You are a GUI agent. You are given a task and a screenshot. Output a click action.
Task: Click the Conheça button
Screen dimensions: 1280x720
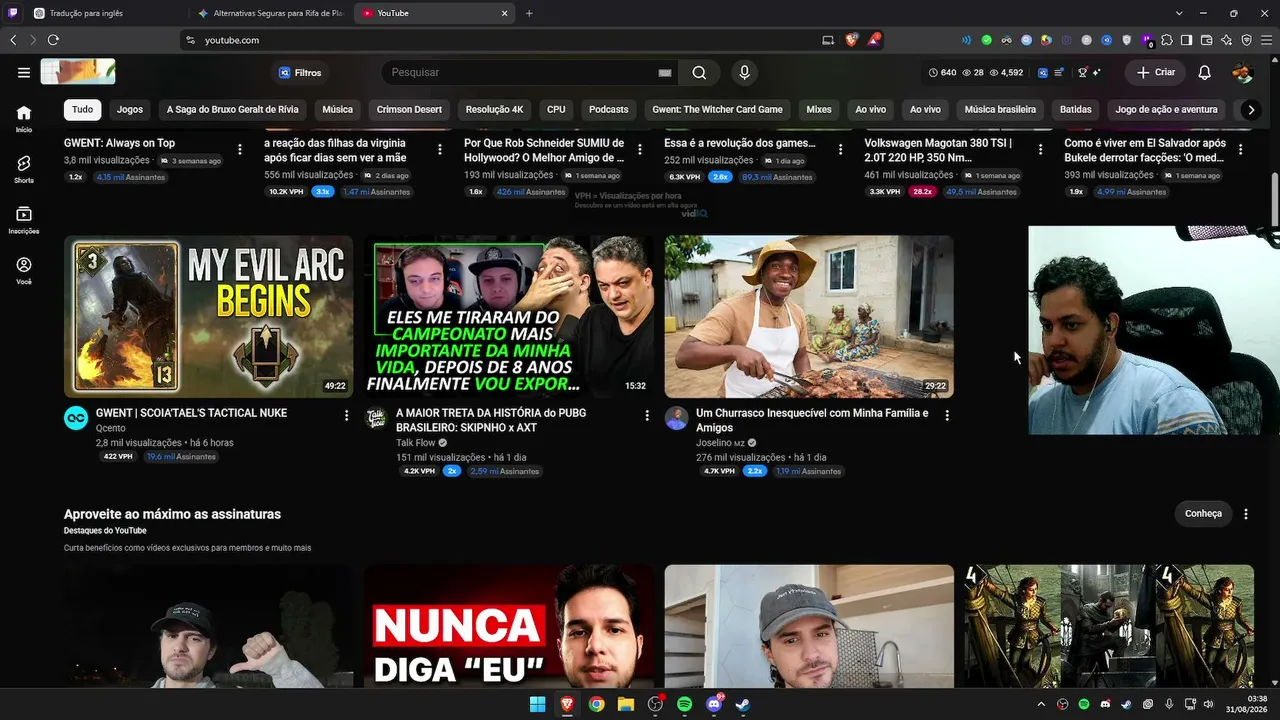tap(1203, 514)
